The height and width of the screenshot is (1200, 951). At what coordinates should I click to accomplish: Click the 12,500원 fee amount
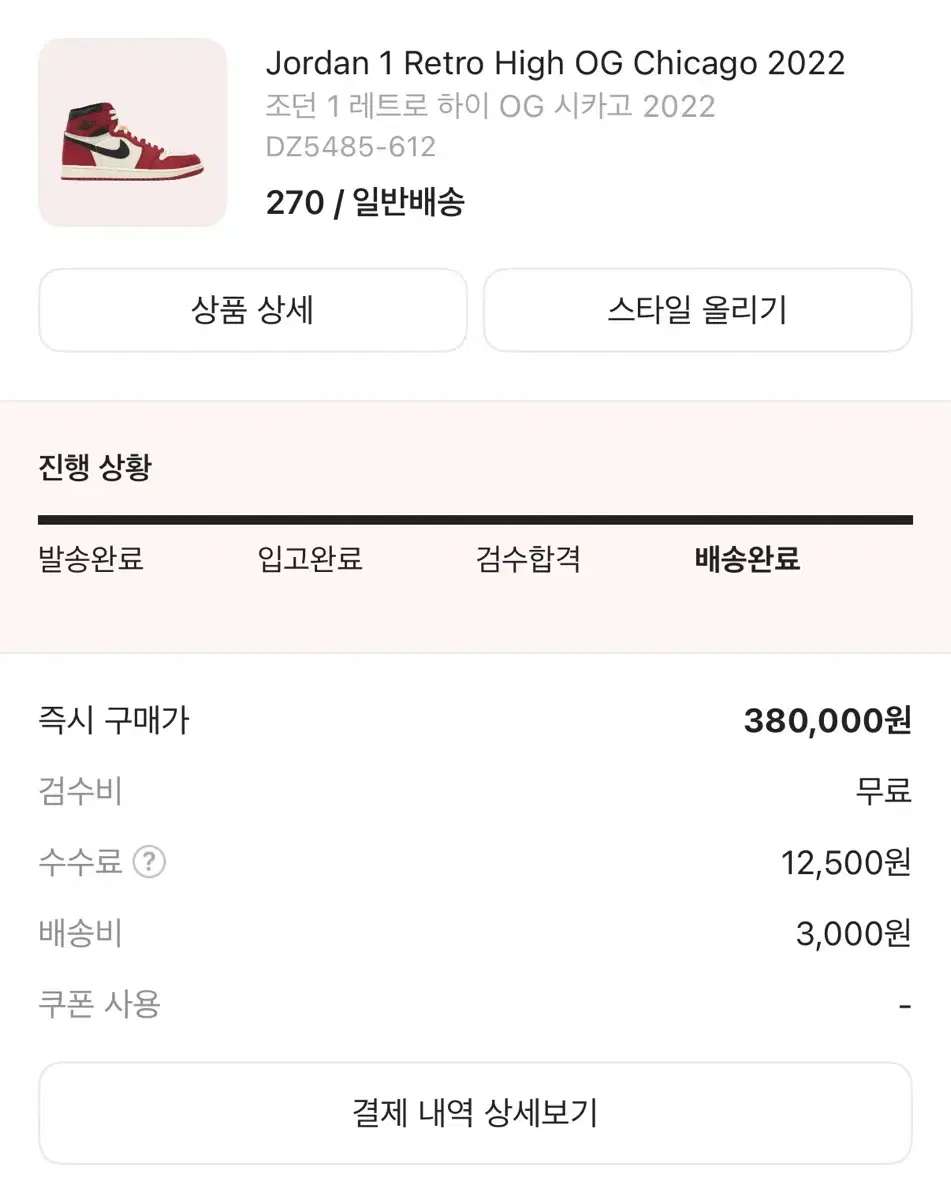pos(846,862)
